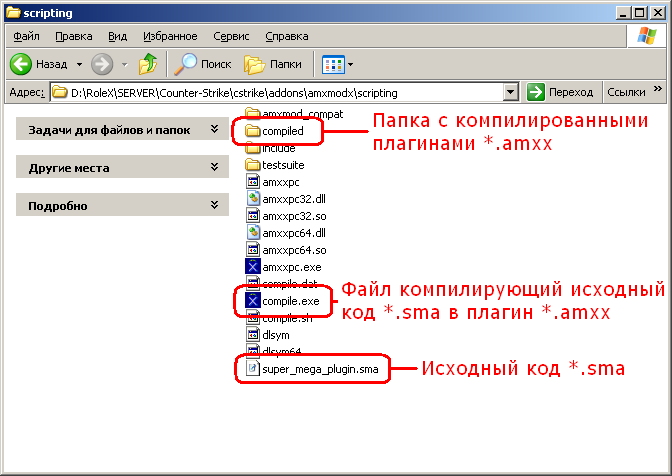Open the Сервис menu

[x=232, y=36]
